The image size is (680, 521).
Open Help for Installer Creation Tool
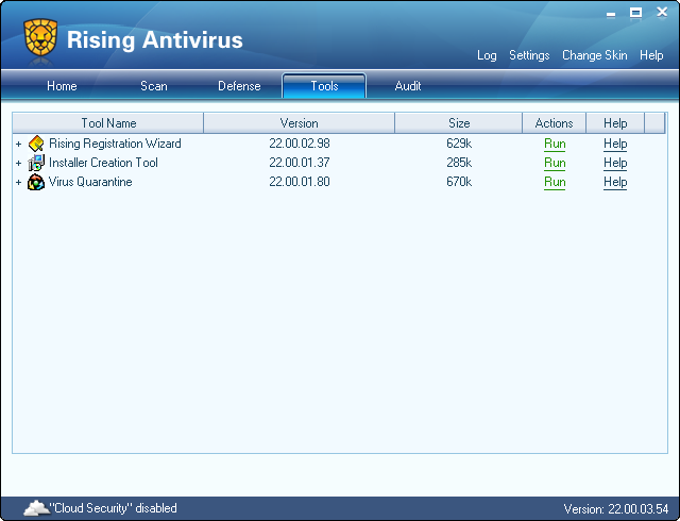point(615,163)
